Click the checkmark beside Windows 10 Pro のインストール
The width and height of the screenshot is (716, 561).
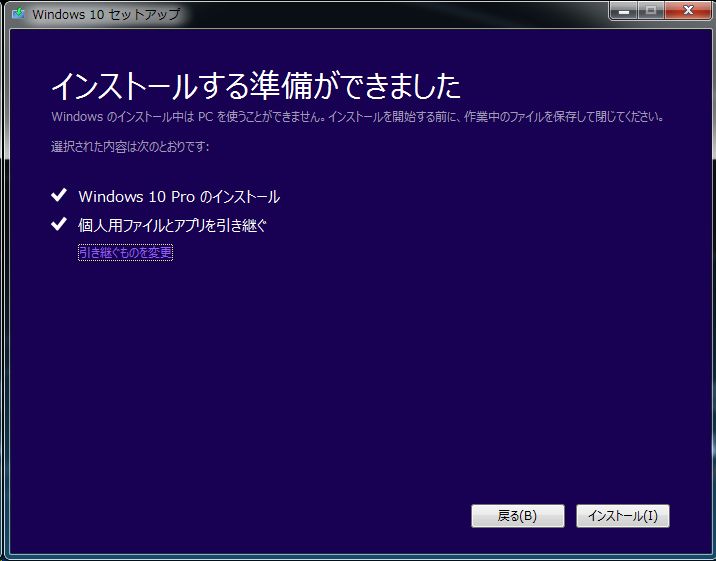click(59, 196)
